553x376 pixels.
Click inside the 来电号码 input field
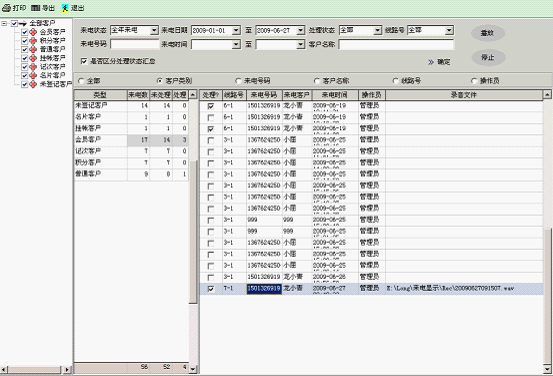pyautogui.click(x=135, y=44)
